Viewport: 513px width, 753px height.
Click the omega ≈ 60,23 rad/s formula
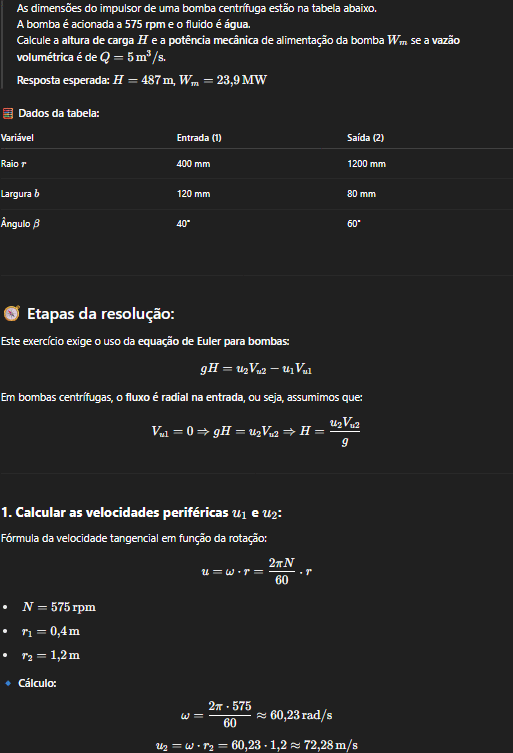pyautogui.click(x=256, y=715)
